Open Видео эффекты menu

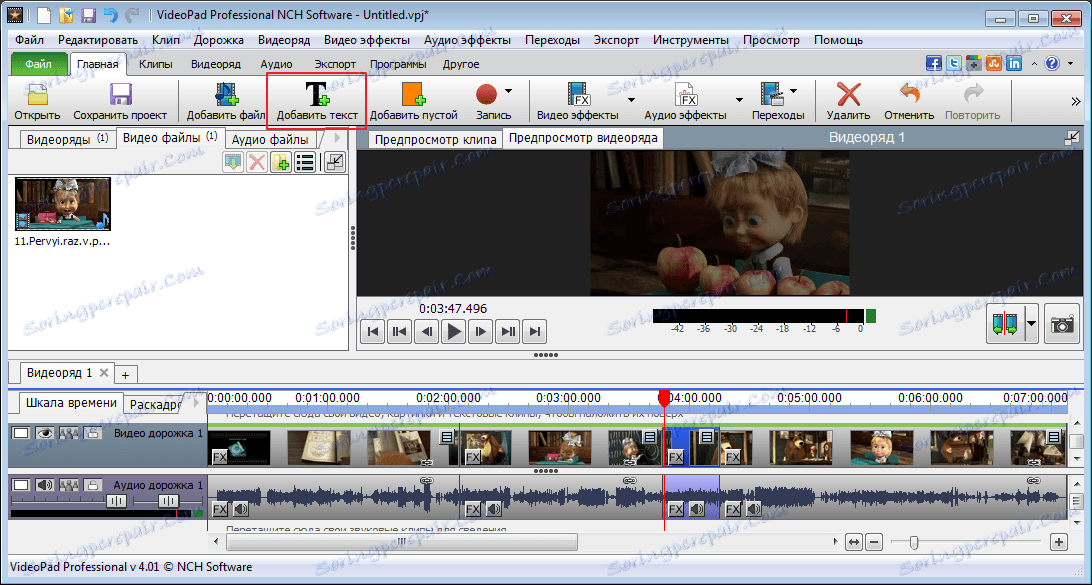367,40
